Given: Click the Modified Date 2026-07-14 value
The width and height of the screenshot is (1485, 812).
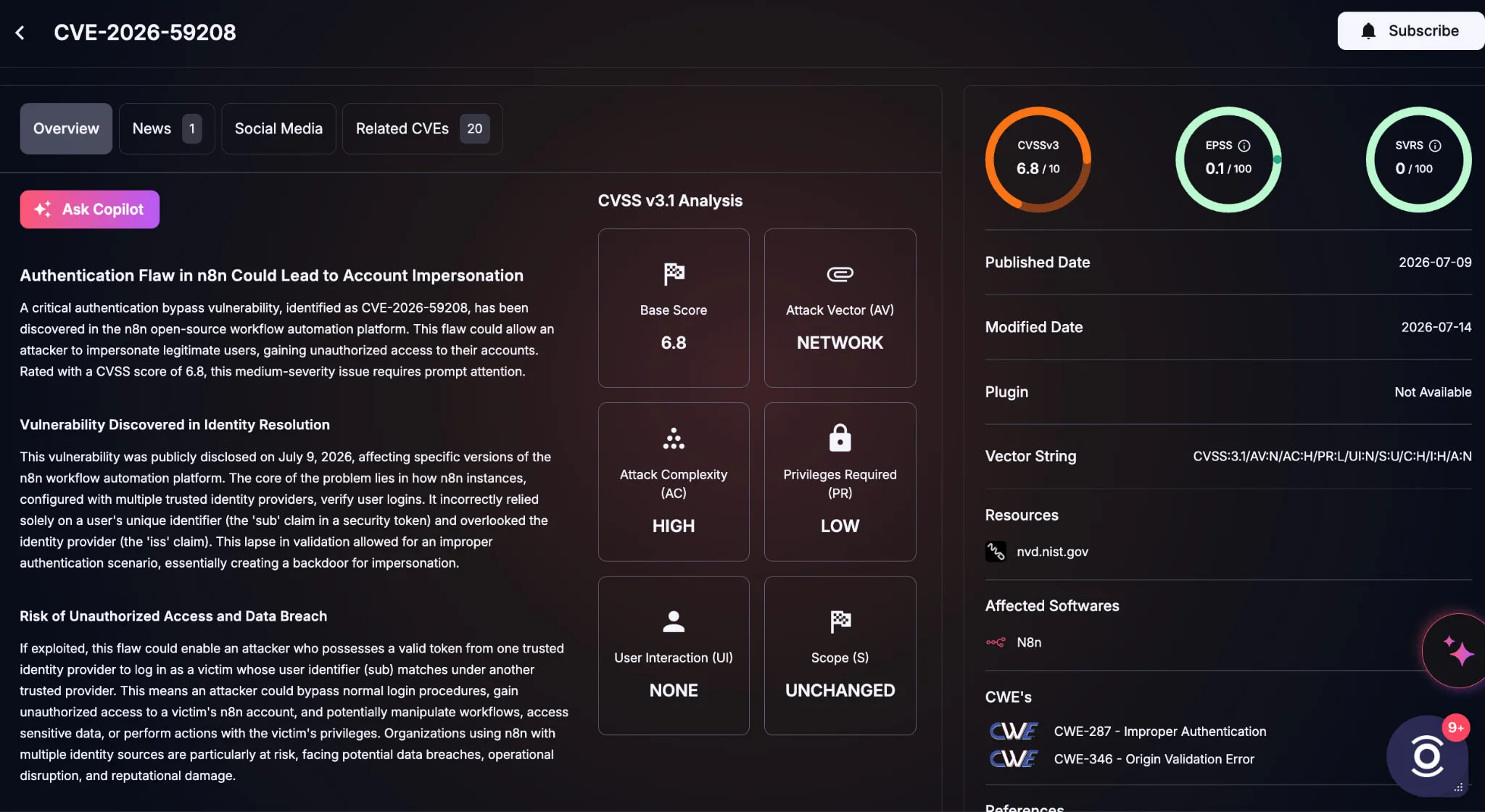Looking at the screenshot, I should (1436, 328).
